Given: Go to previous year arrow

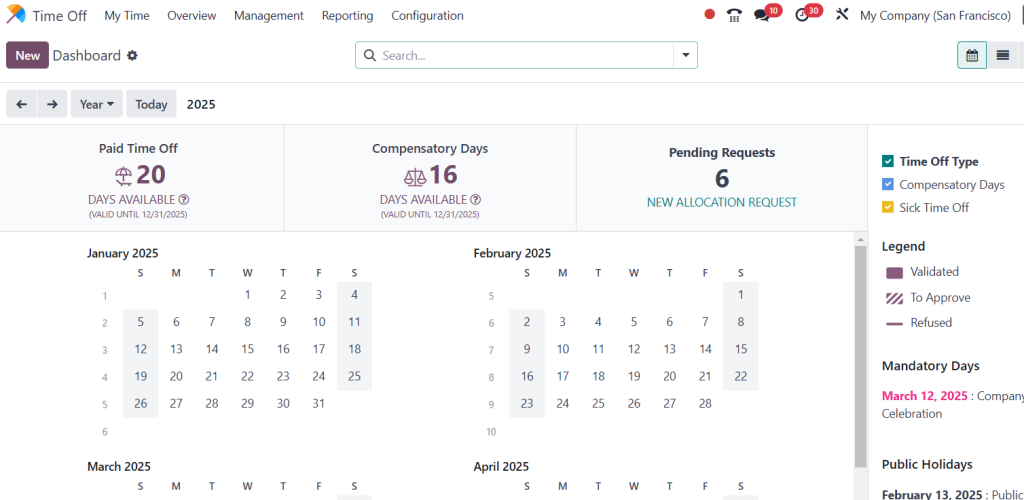Looking at the screenshot, I should (22, 104).
